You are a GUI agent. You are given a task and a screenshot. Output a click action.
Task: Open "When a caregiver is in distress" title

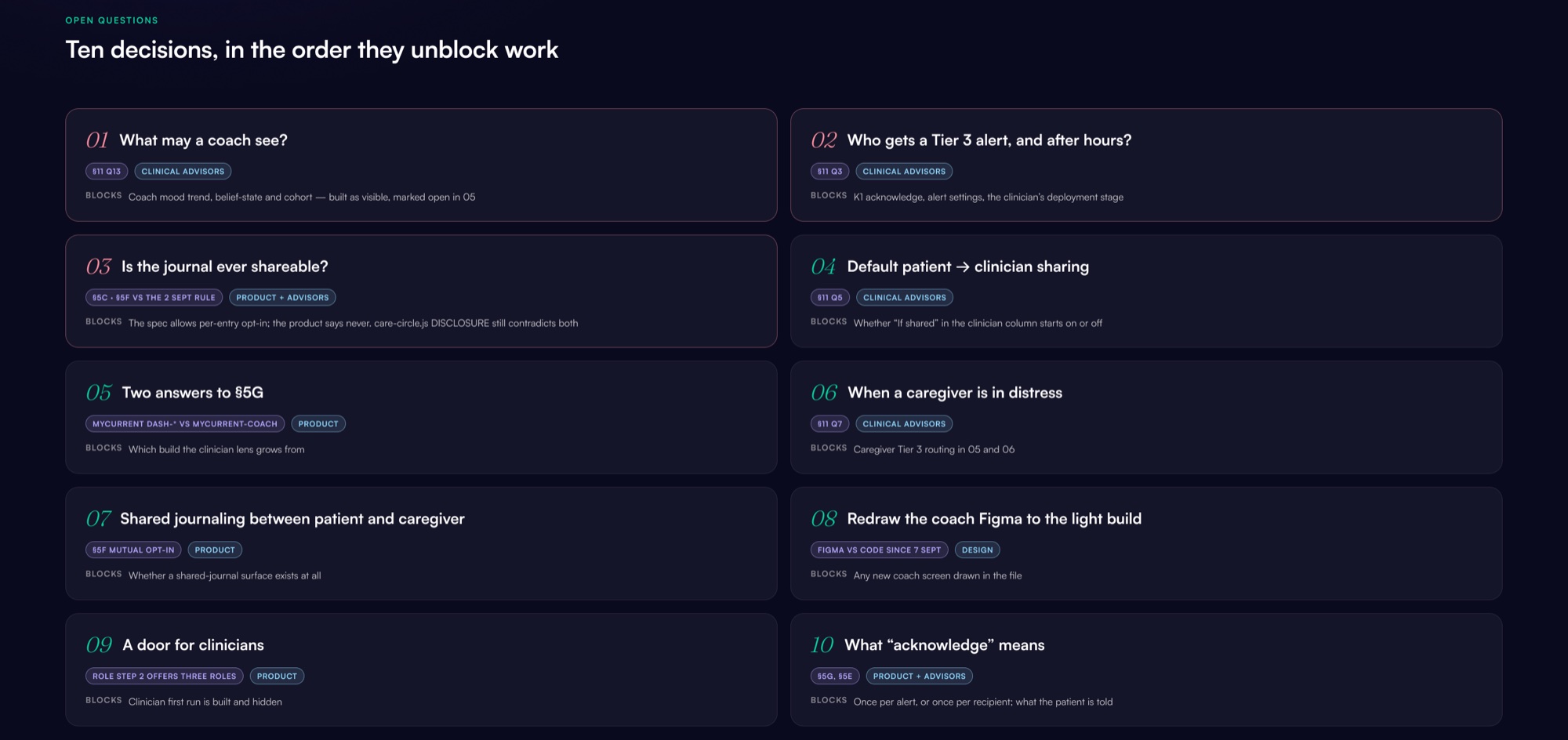[955, 393]
